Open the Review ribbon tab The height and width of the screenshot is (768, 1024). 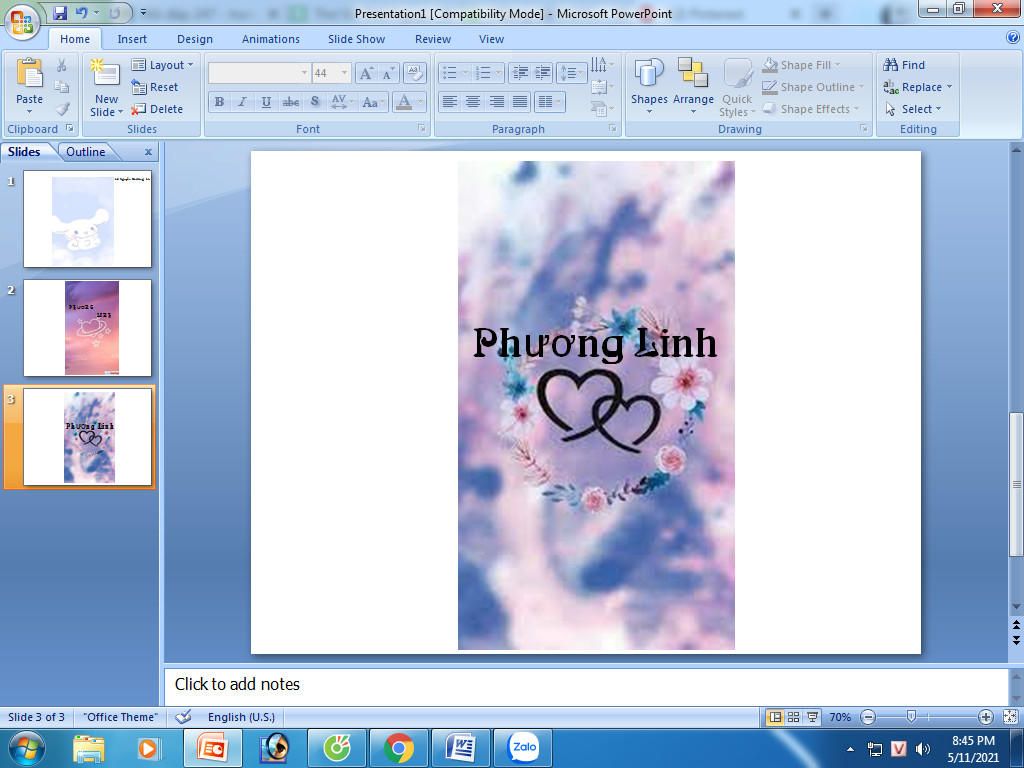coord(433,39)
